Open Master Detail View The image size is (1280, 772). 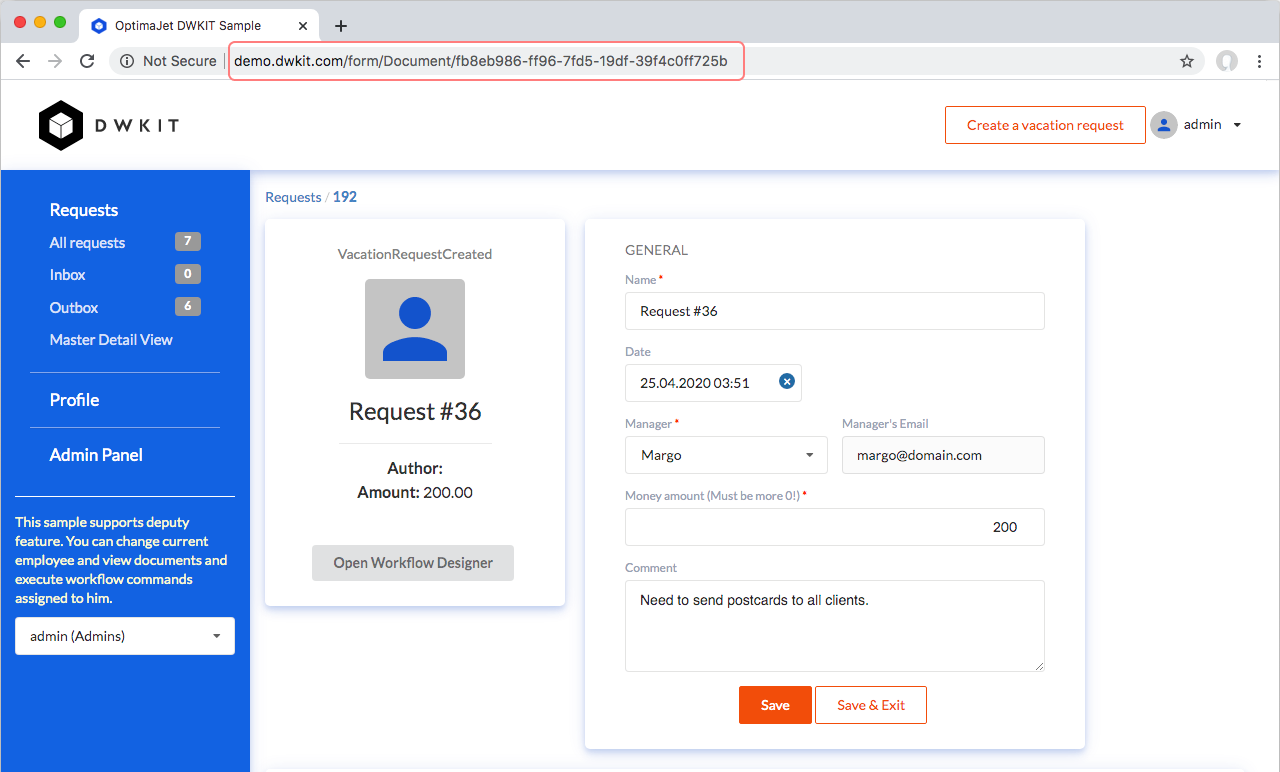click(111, 339)
